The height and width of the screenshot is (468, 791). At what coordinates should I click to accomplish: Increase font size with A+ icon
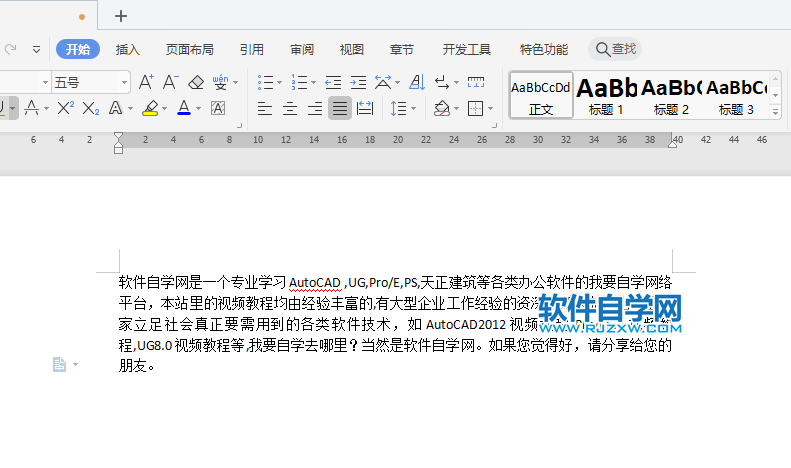[x=146, y=82]
